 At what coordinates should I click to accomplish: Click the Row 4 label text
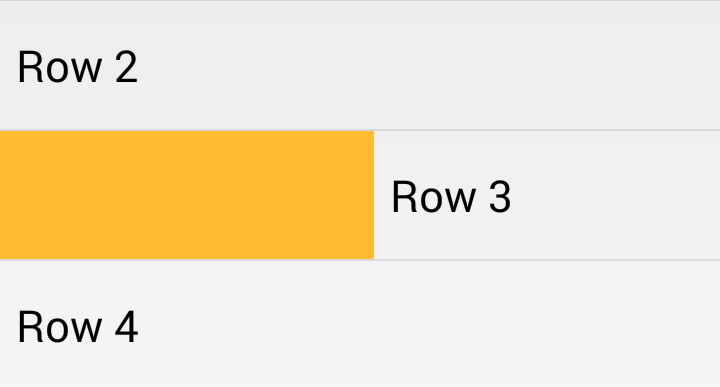[78, 327]
